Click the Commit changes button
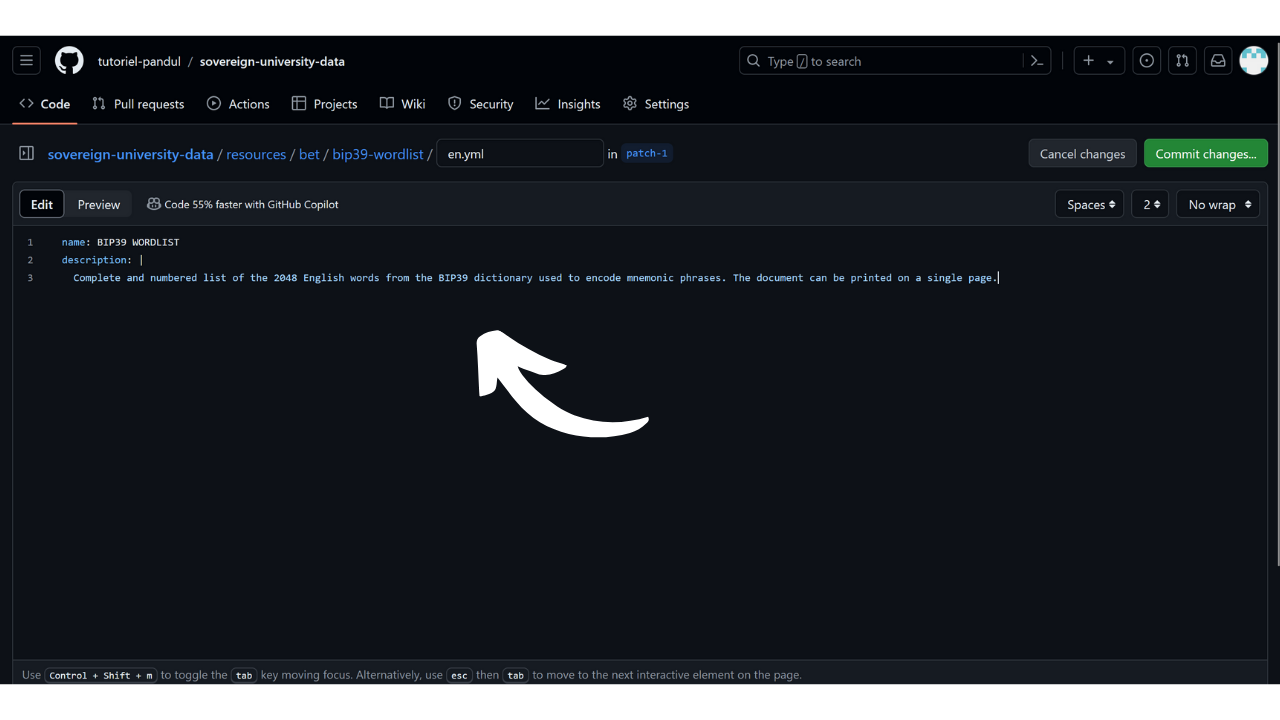1280x720 pixels. [x=1205, y=154]
